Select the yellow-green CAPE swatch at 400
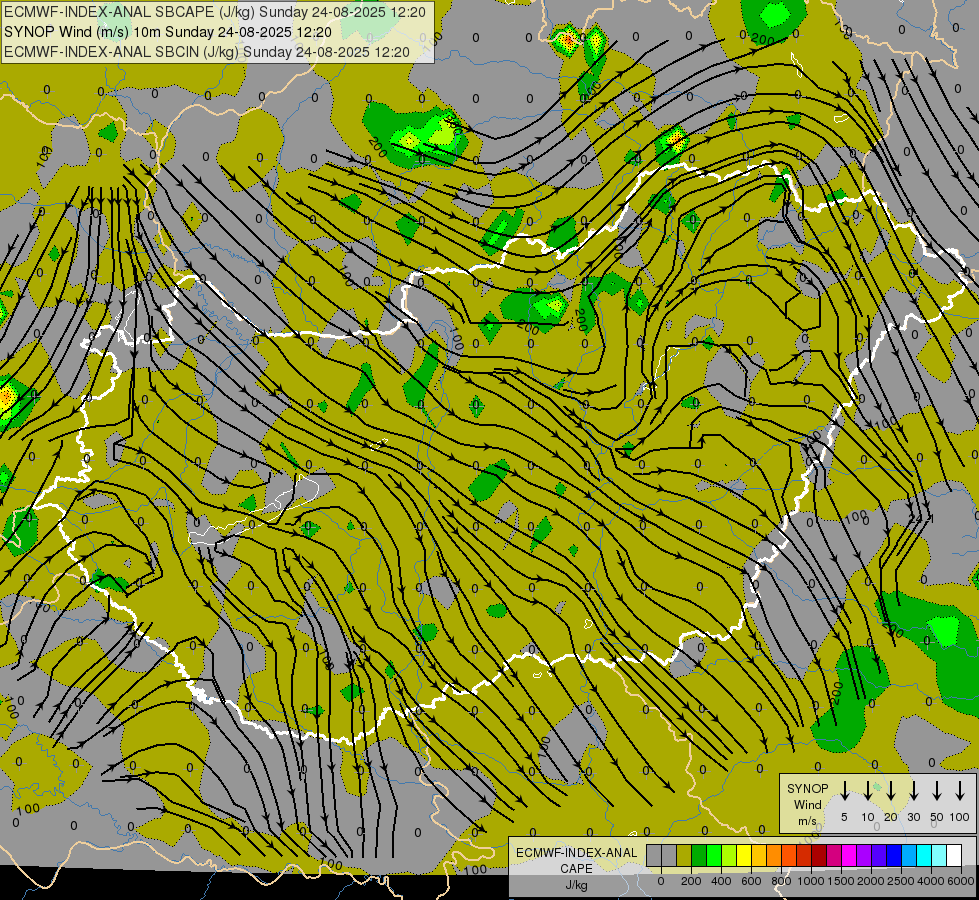This screenshot has width=979, height=900. click(729, 856)
